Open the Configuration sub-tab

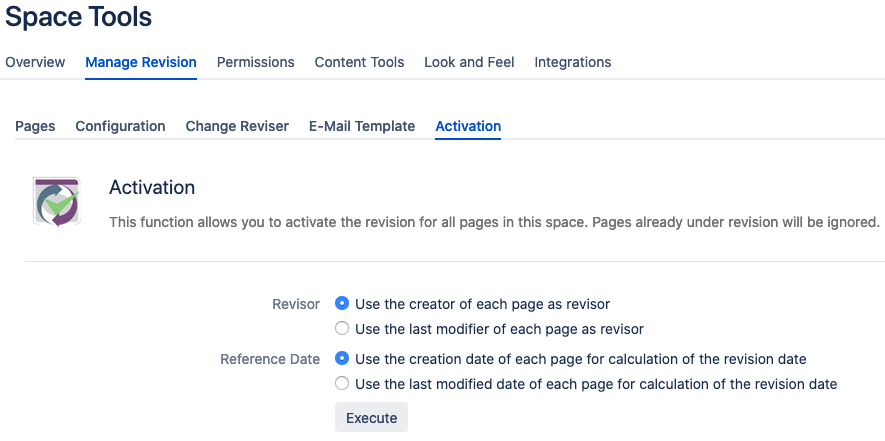point(120,126)
